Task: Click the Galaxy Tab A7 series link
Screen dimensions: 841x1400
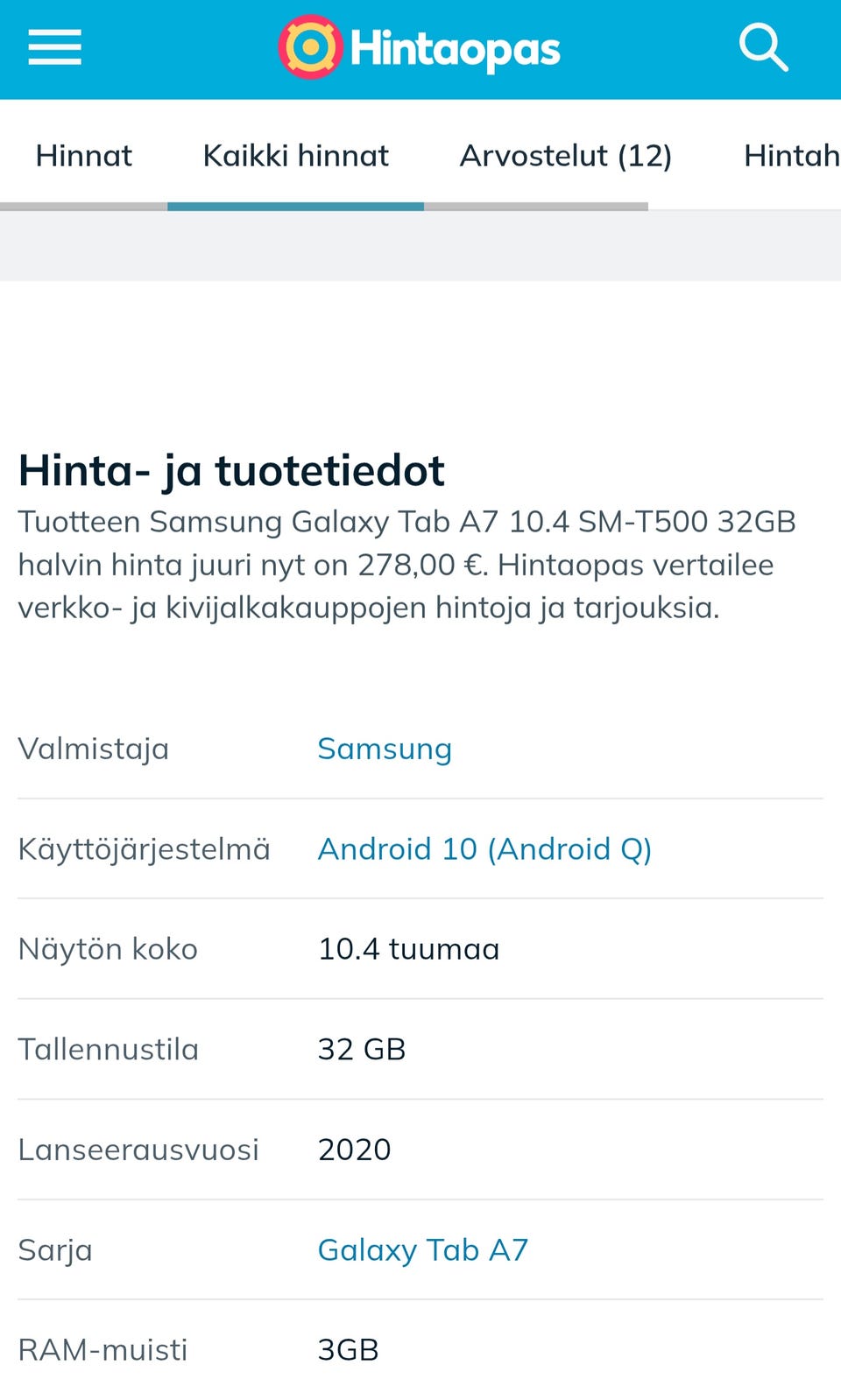Action: click(x=423, y=1249)
